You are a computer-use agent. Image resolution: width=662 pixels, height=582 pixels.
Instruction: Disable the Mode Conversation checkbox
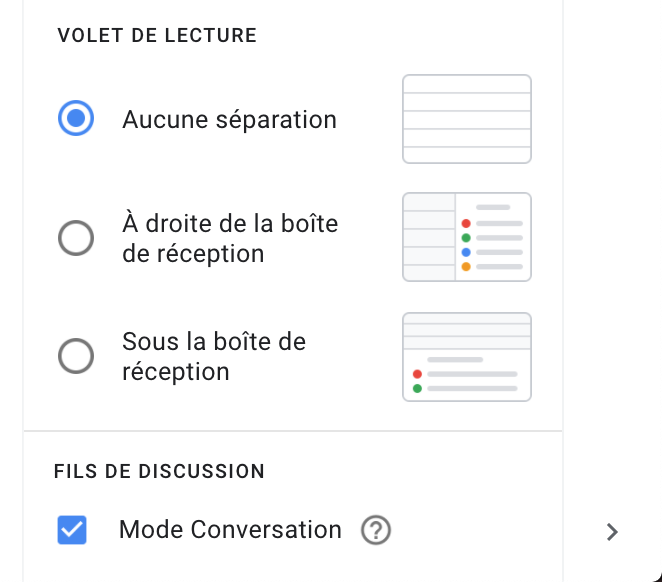[x=72, y=530]
